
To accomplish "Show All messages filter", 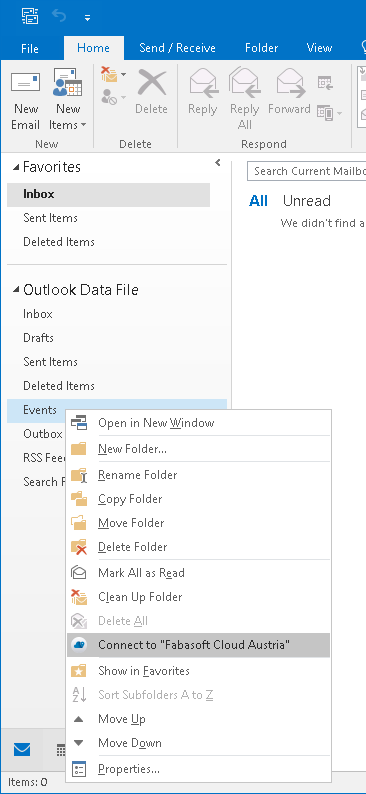I will click(258, 201).
